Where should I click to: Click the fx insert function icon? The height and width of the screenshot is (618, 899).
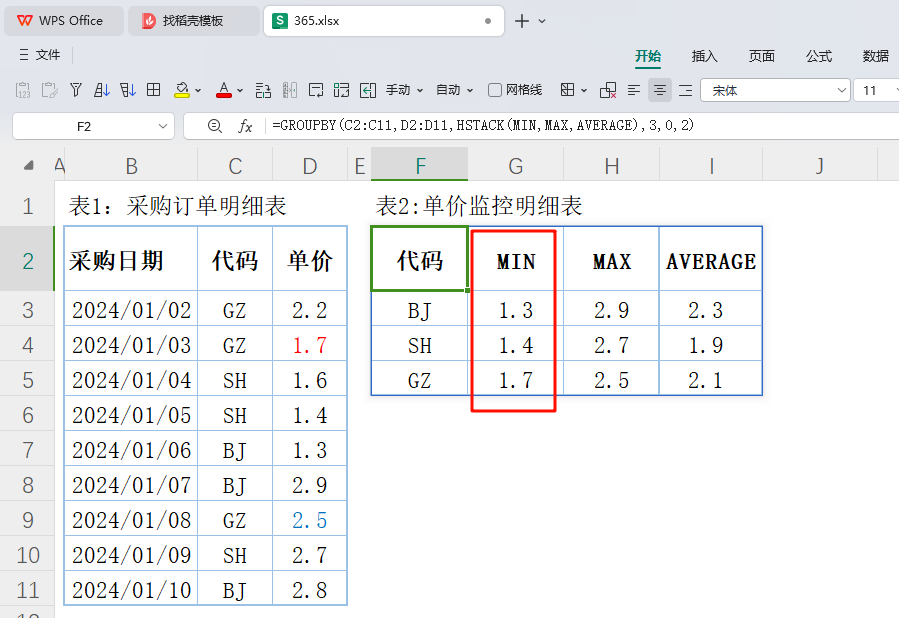pos(245,126)
